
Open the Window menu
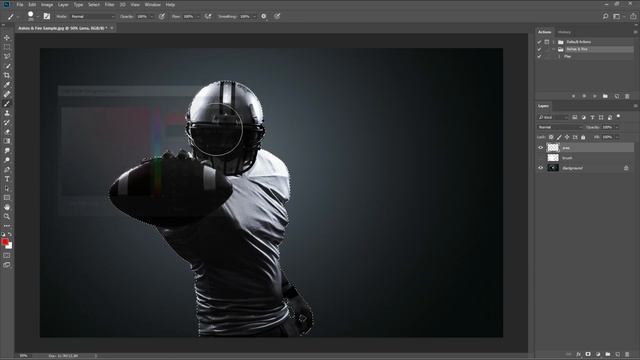point(152,4)
